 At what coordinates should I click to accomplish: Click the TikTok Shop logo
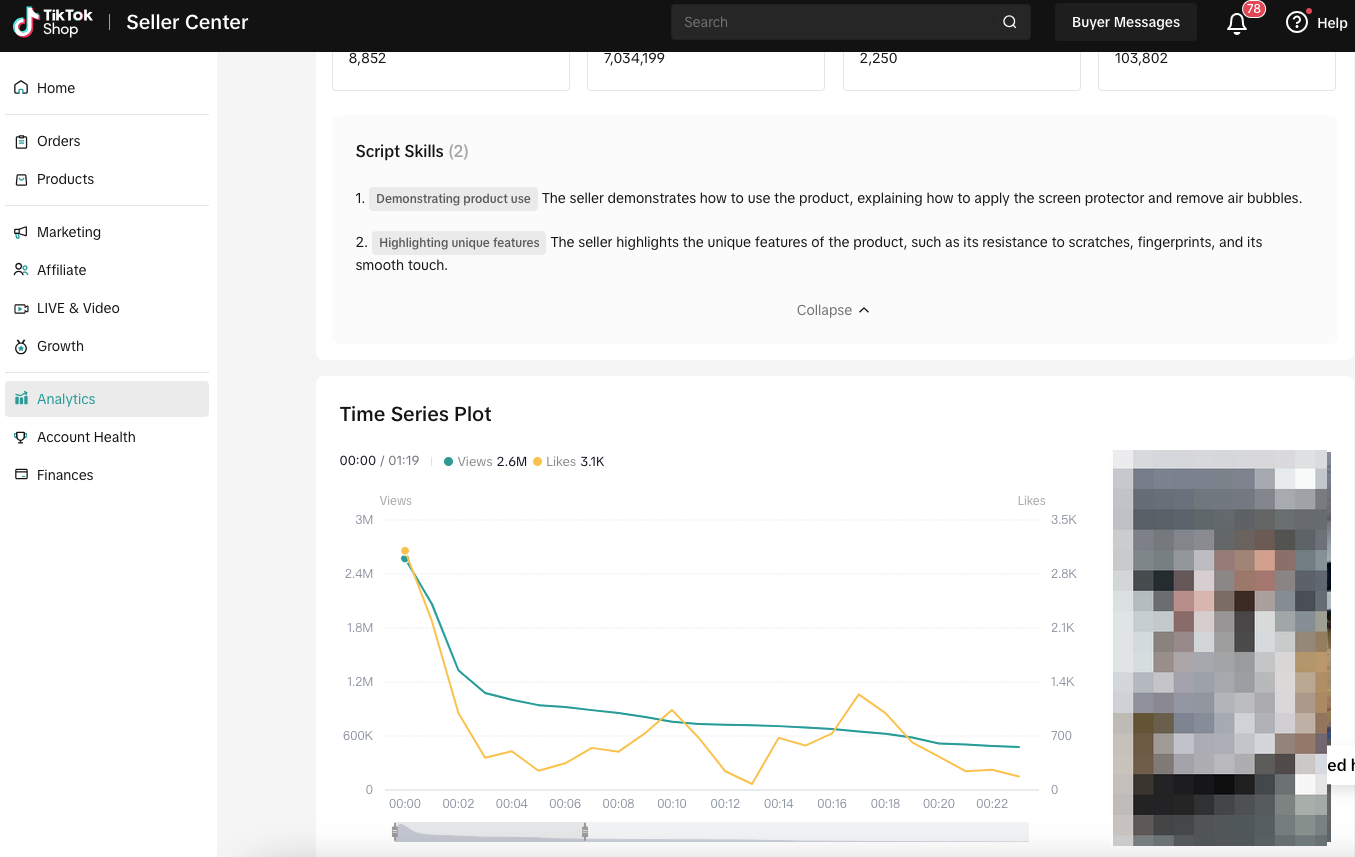coord(53,22)
